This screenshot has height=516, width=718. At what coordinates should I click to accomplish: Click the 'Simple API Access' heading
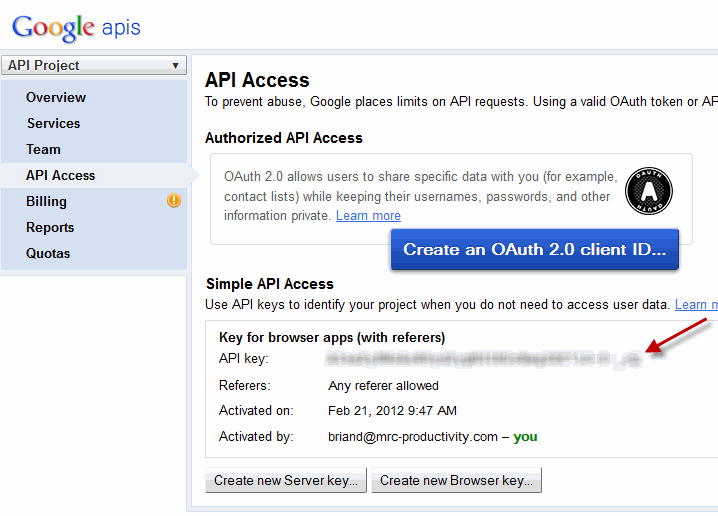click(x=270, y=284)
